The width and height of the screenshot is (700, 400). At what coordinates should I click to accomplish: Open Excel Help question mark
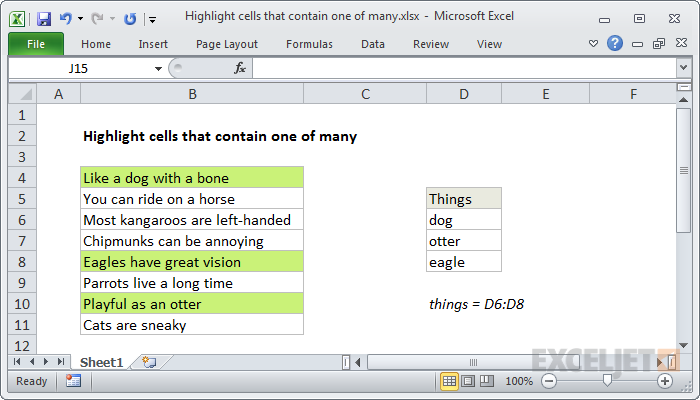click(615, 43)
